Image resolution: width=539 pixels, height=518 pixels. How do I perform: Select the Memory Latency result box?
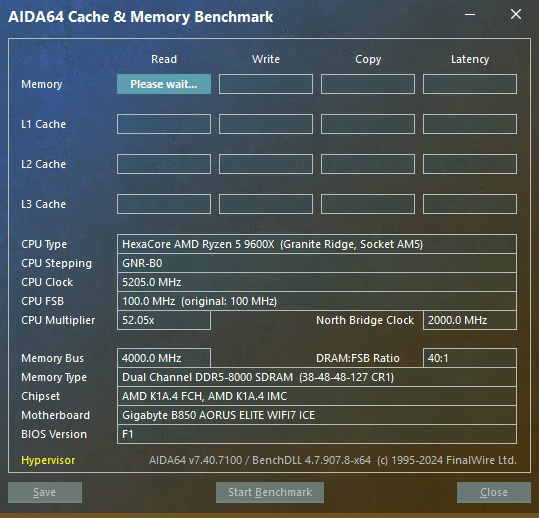(470, 84)
